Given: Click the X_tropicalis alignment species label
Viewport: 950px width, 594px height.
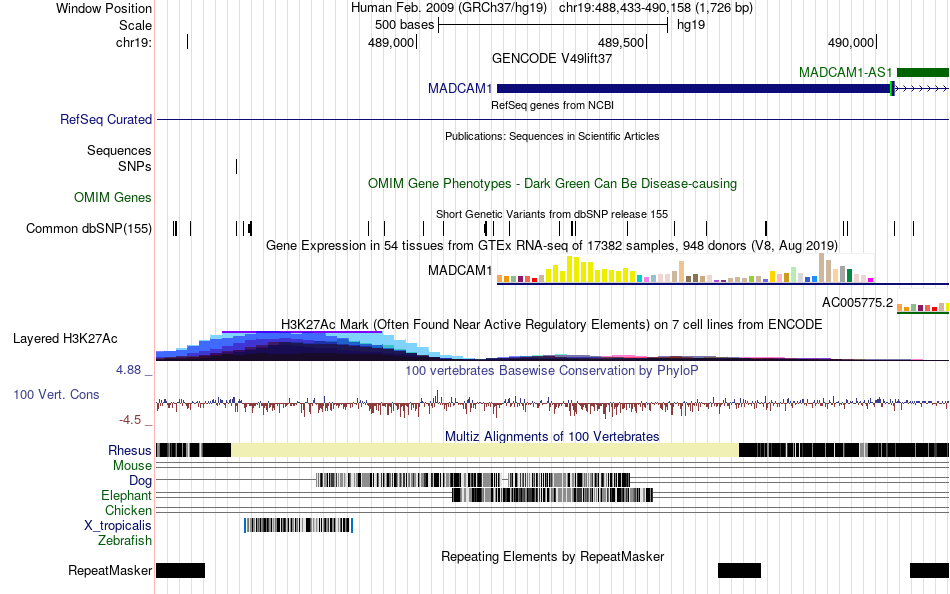Looking at the screenshot, I should click(x=118, y=526).
